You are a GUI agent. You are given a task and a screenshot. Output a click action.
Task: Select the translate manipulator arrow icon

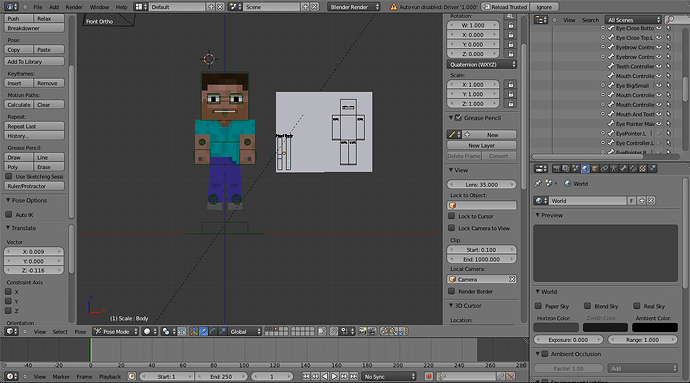(203, 331)
